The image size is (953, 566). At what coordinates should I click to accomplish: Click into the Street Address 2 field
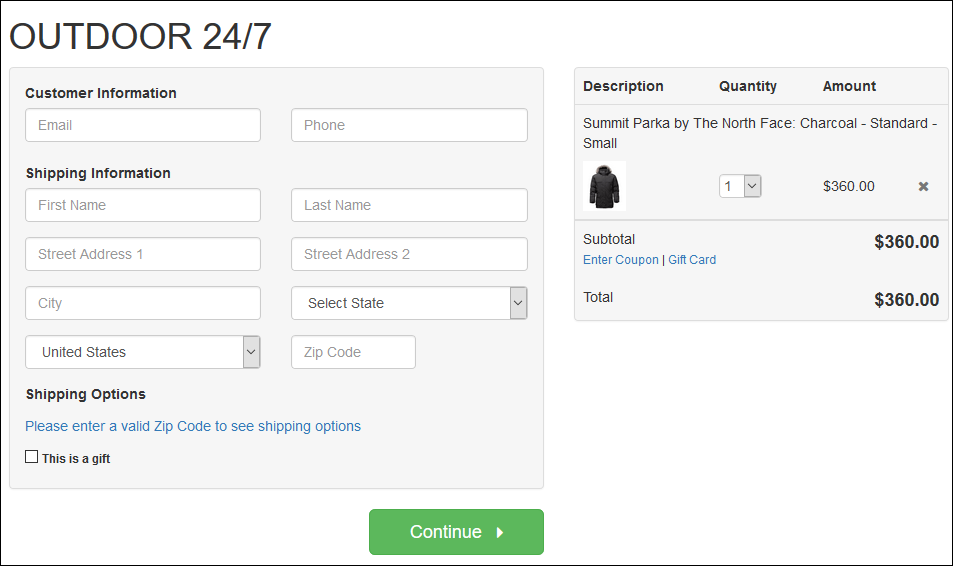click(x=409, y=254)
